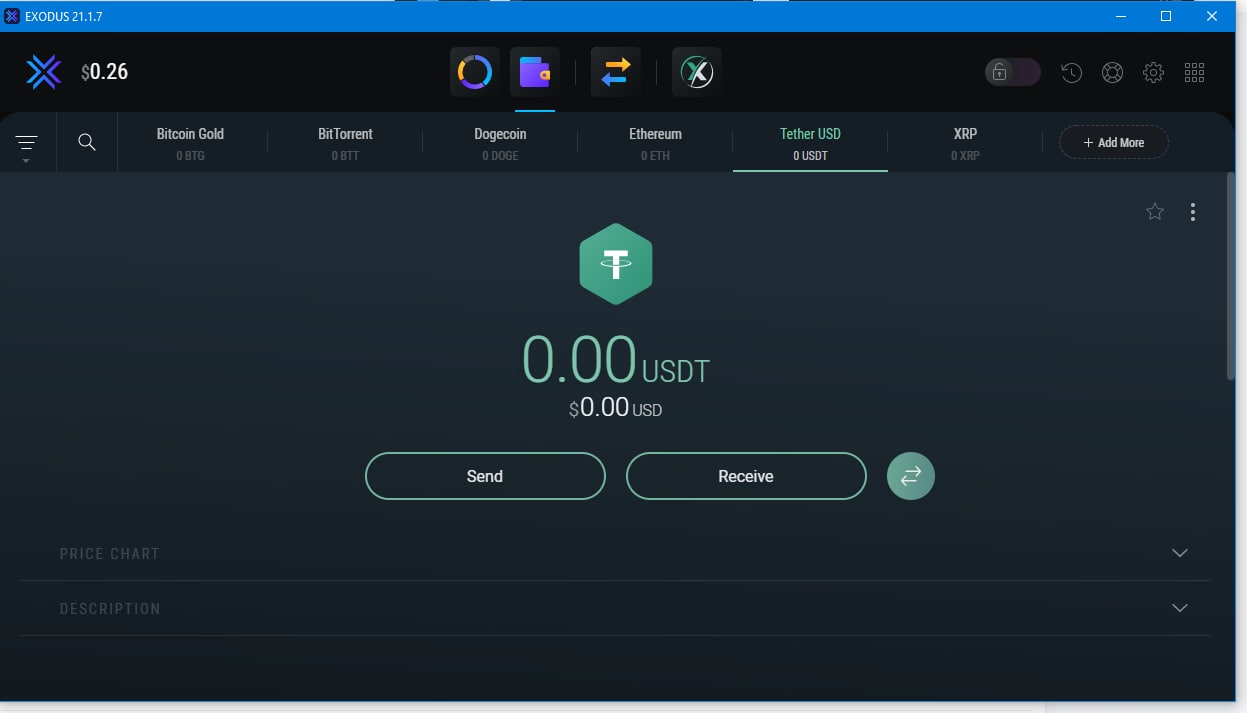1247x713 pixels.
Task: Click the Add More button
Action: (1114, 142)
